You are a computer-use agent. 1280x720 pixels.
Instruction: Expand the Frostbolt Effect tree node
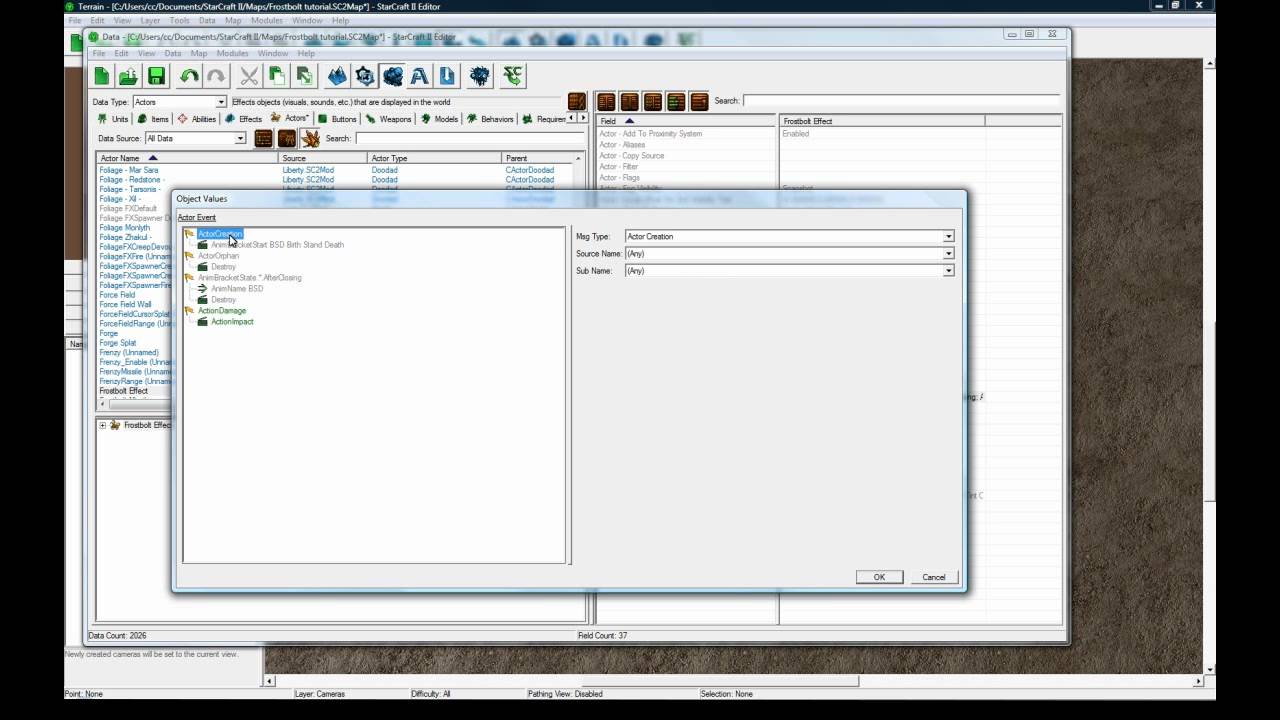pos(102,425)
